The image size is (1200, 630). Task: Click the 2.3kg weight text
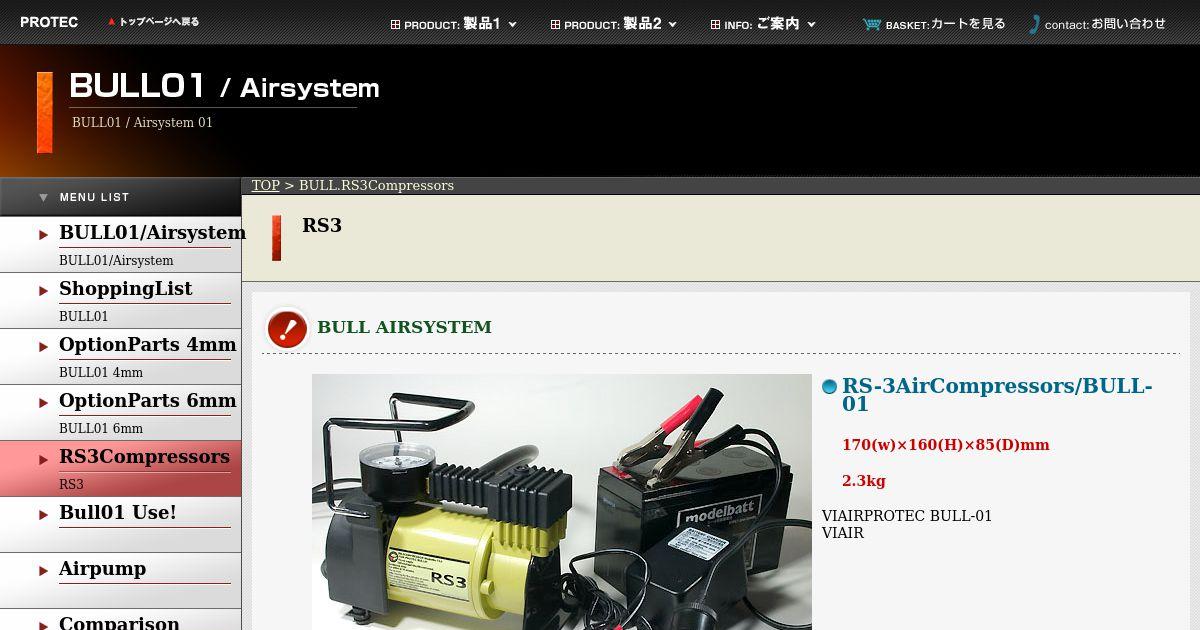coord(864,481)
